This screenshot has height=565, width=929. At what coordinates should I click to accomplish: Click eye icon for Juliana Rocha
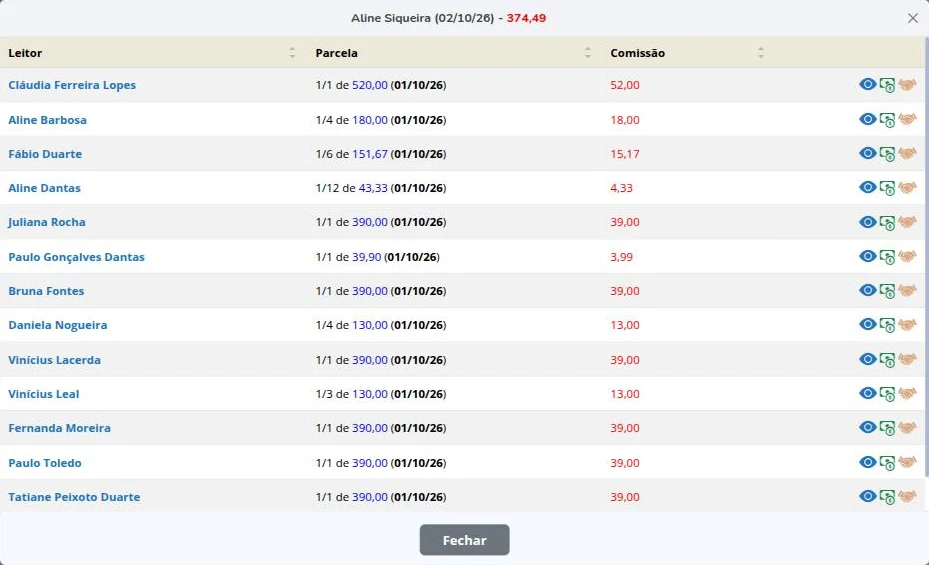pos(867,221)
